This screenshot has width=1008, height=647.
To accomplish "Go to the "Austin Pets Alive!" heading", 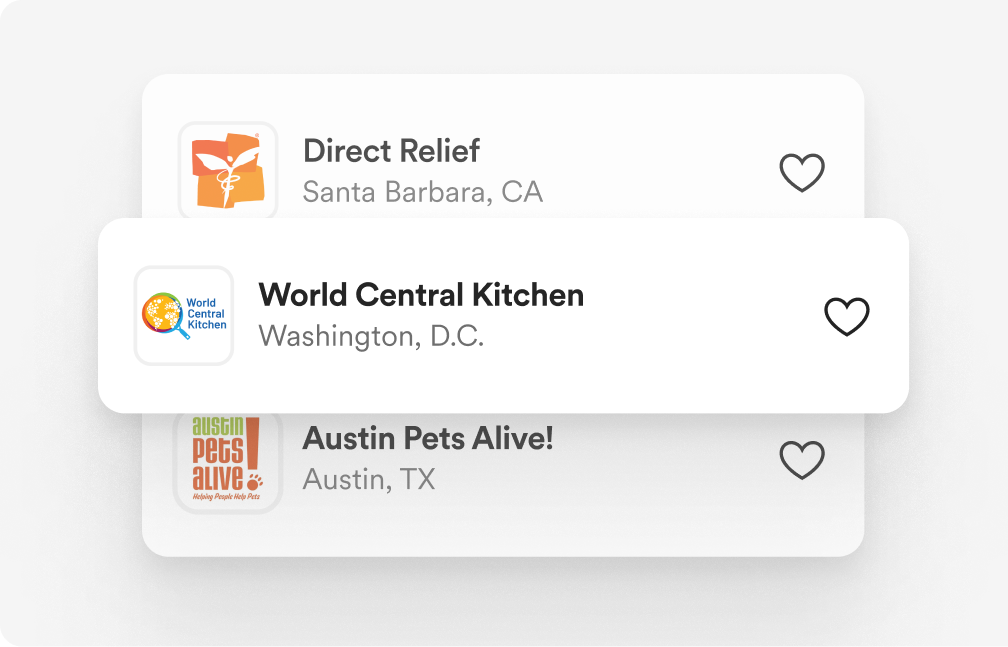I will (x=428, y=438).
